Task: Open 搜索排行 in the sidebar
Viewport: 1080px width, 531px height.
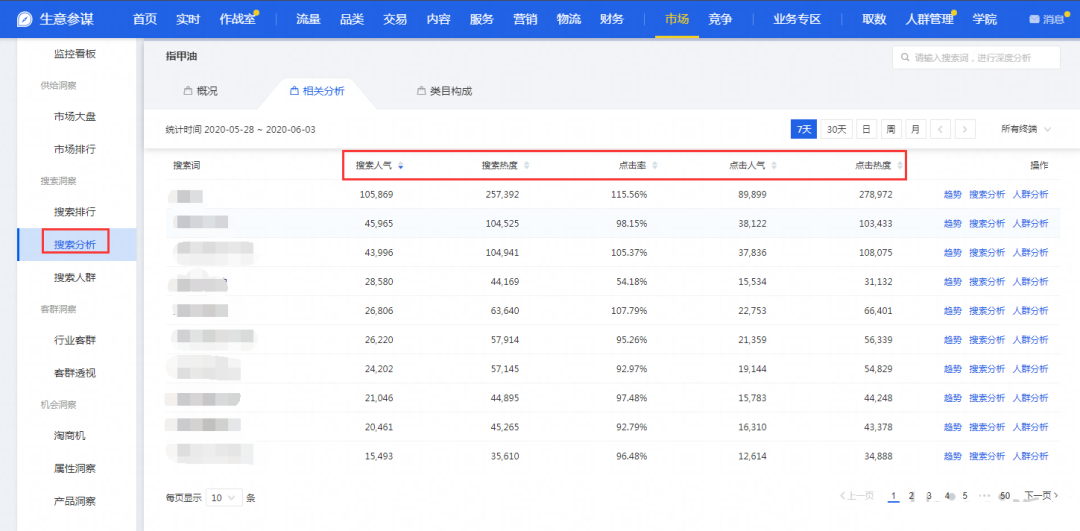Action: [75, 211]
